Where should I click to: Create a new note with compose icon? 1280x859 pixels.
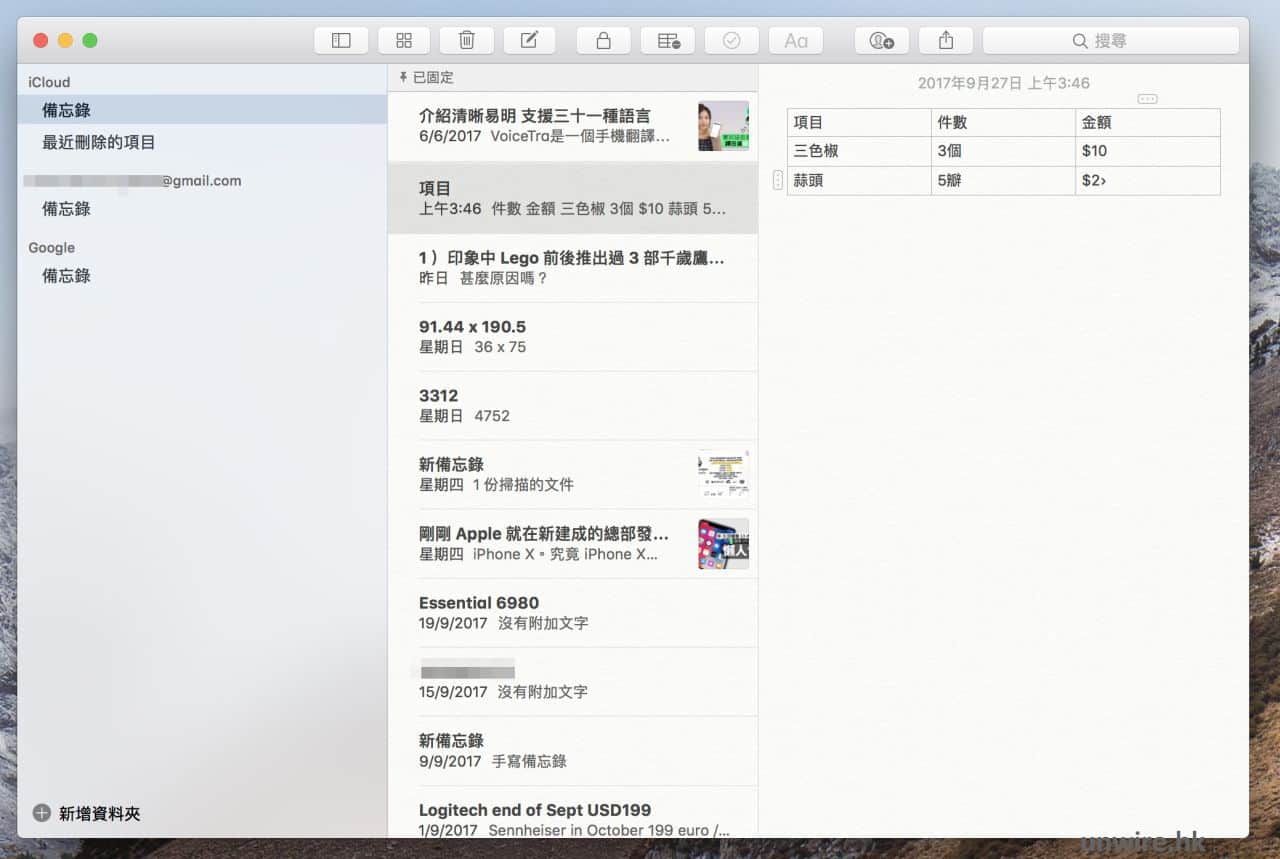[x=530, y=41]
